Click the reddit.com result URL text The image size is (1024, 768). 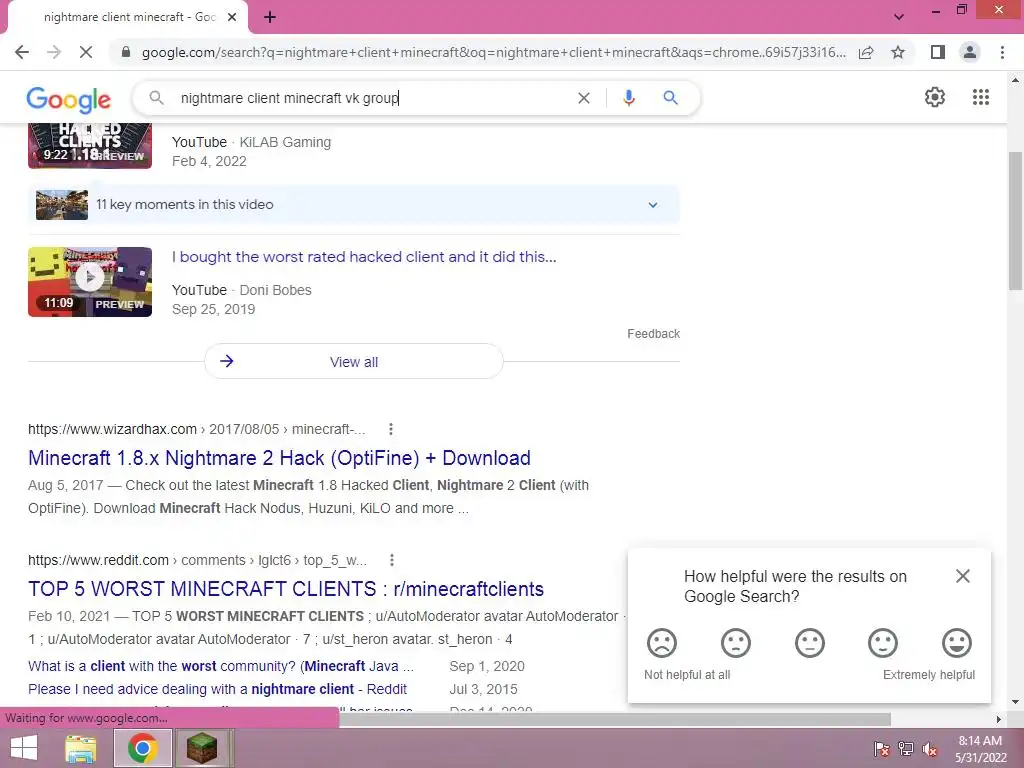[x=197, y=560]
